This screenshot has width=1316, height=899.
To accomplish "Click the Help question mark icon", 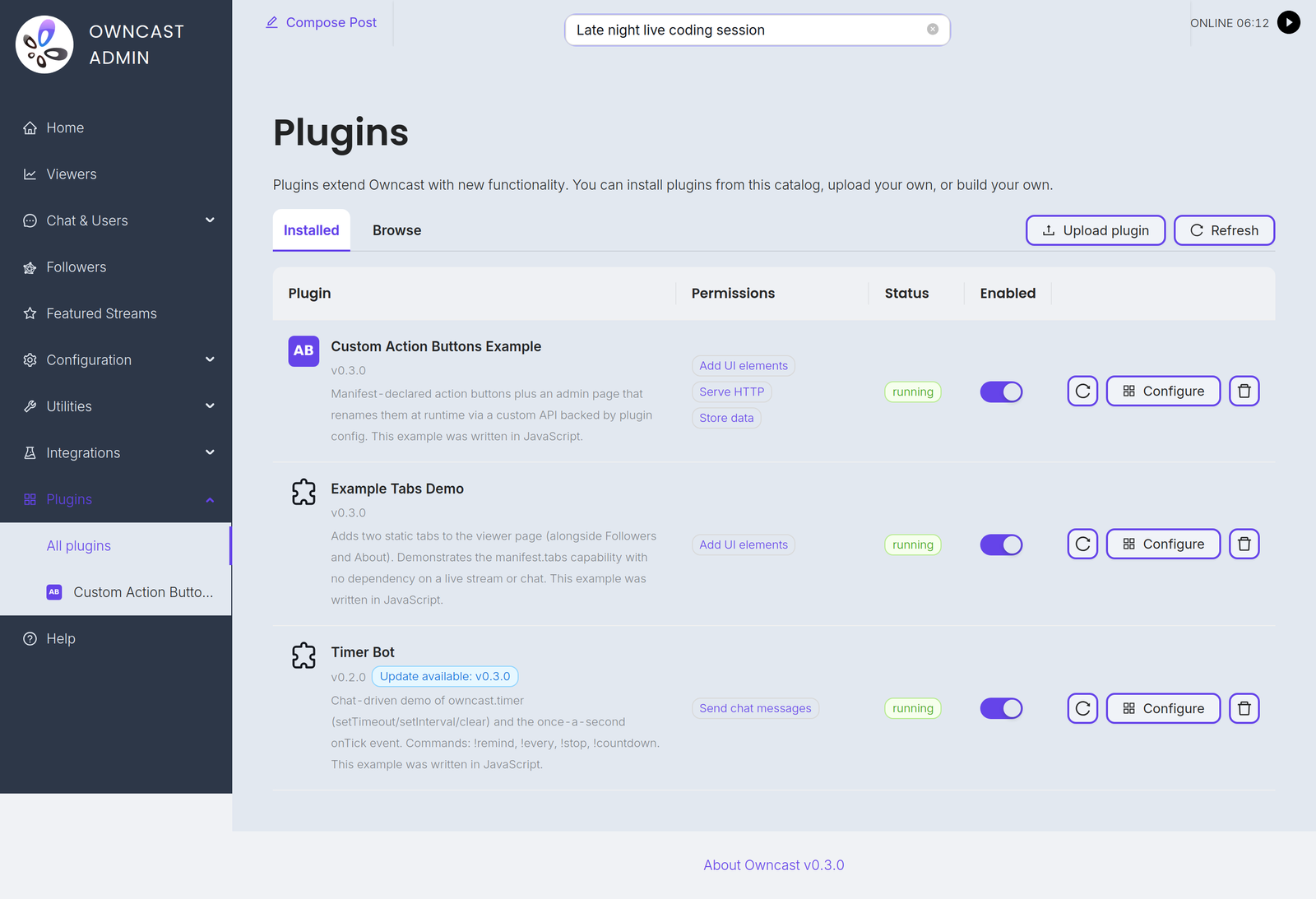I will [30, 639].
